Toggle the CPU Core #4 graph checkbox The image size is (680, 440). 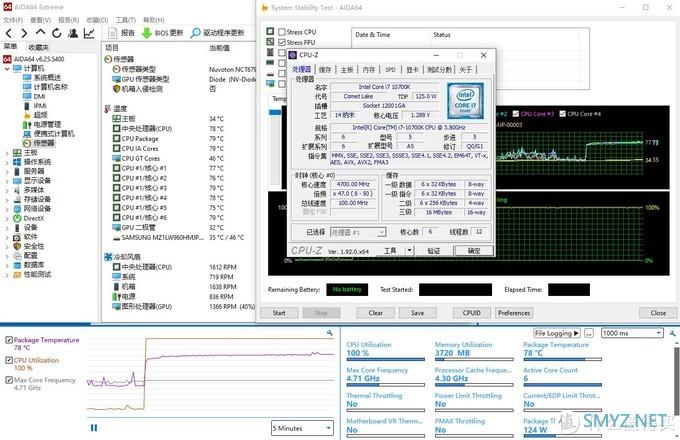point(562,114)
